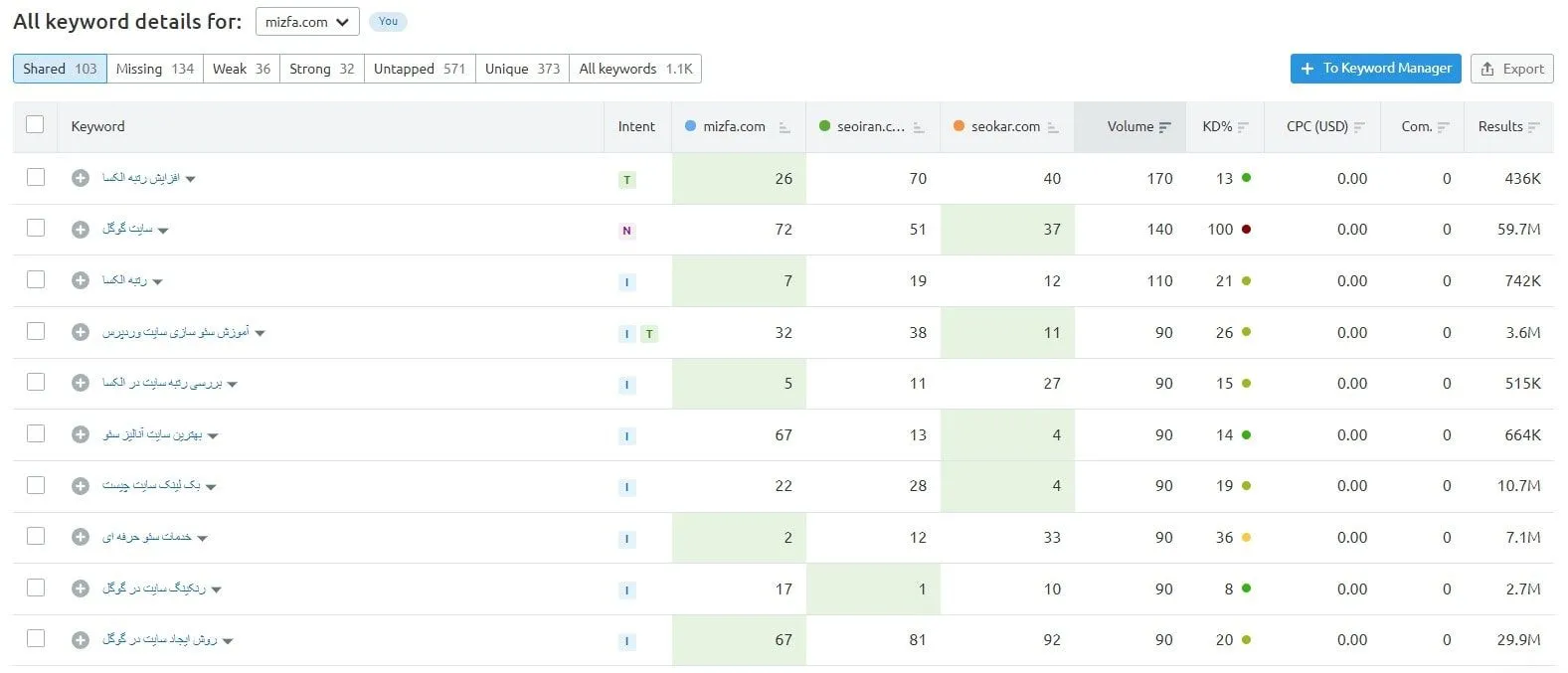This screenshot has width=1568, height=673.
Task: Click the I intent badge in 742K row
Action: 626,282
